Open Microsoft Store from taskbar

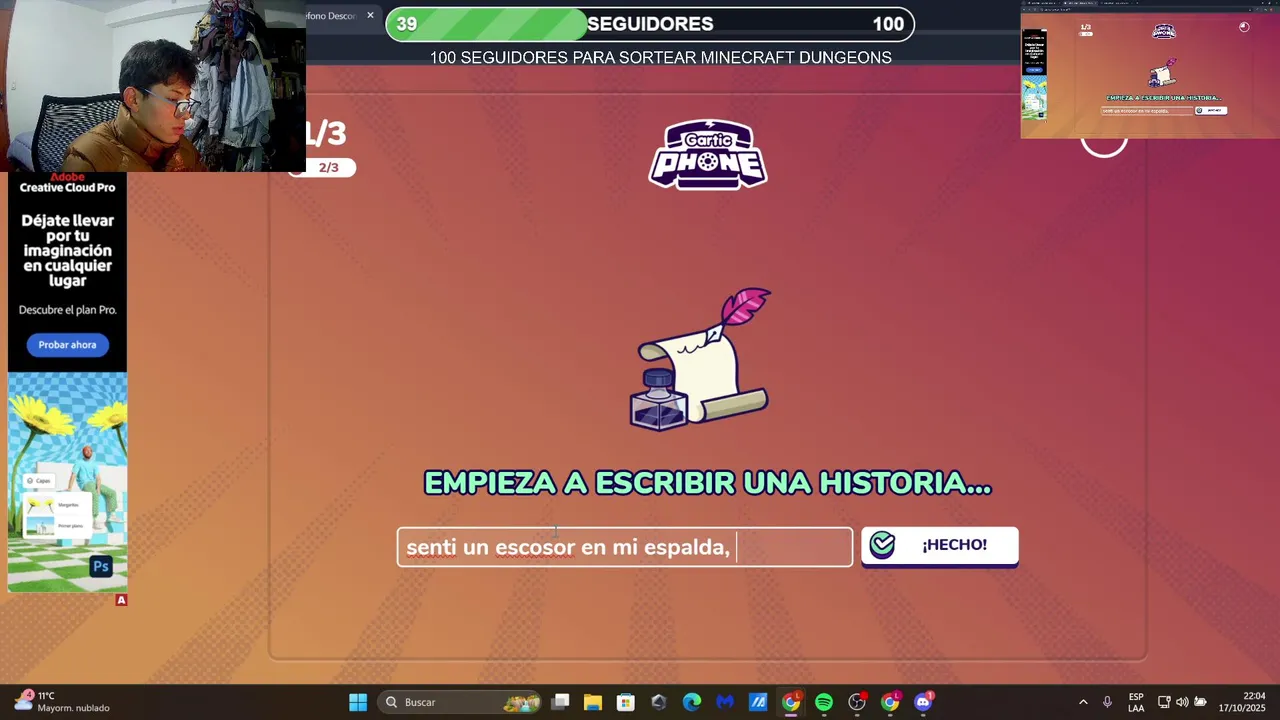(x=626, y=702)
